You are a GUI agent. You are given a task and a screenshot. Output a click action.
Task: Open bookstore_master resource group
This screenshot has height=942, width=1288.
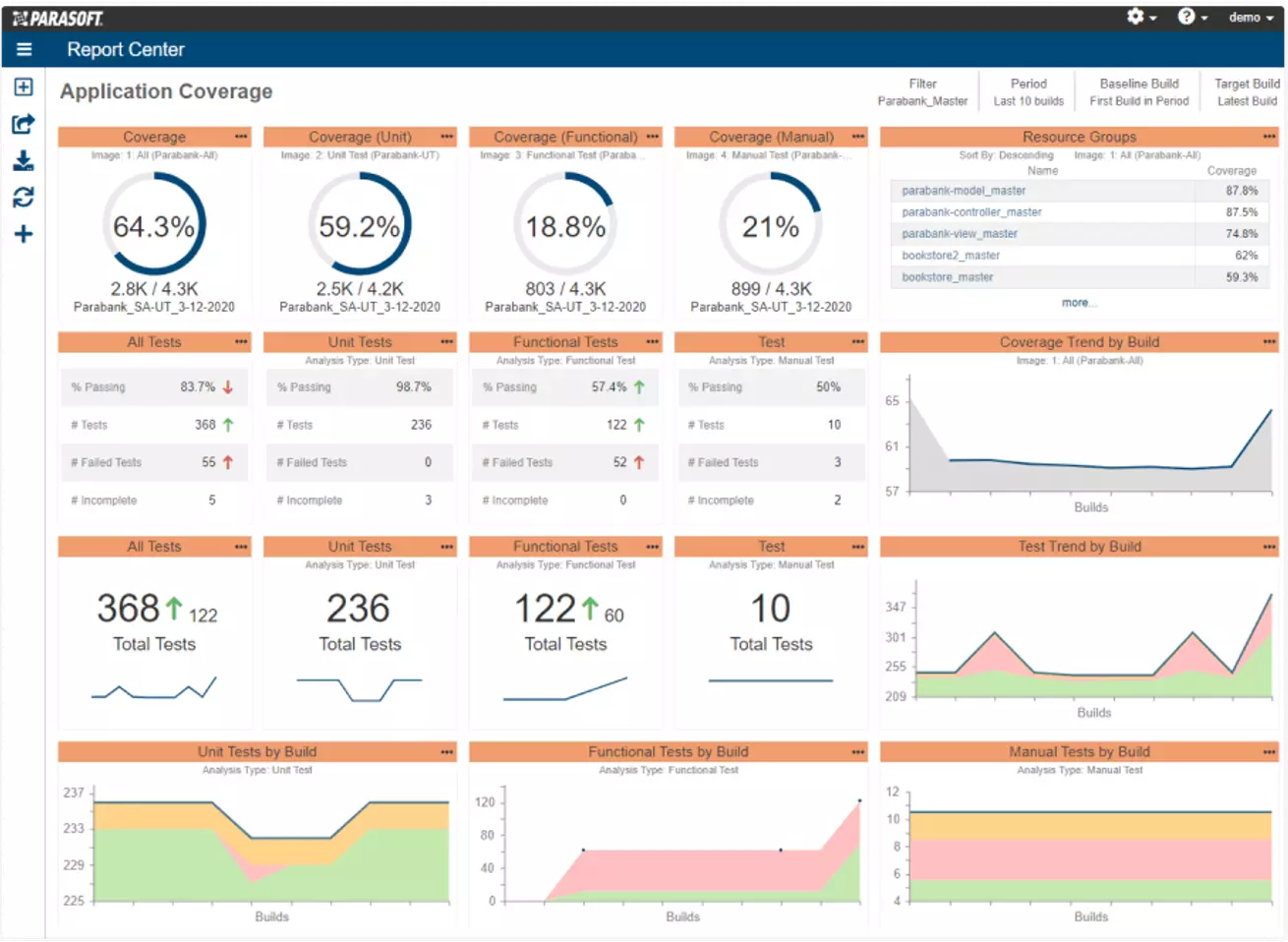pyautogui.click(x=947, y=277)
